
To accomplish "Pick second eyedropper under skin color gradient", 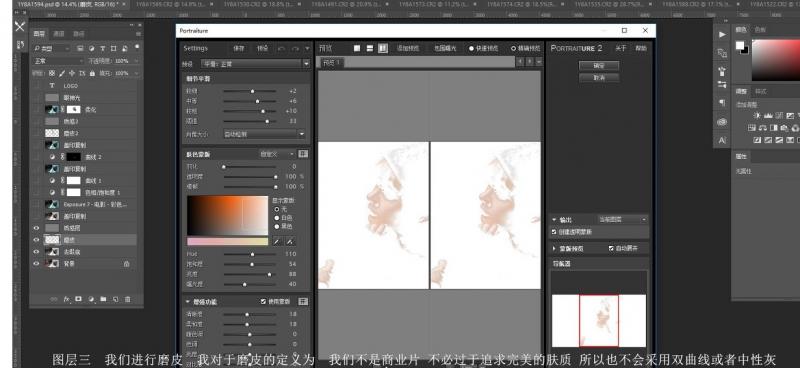I will coord(290,241).
